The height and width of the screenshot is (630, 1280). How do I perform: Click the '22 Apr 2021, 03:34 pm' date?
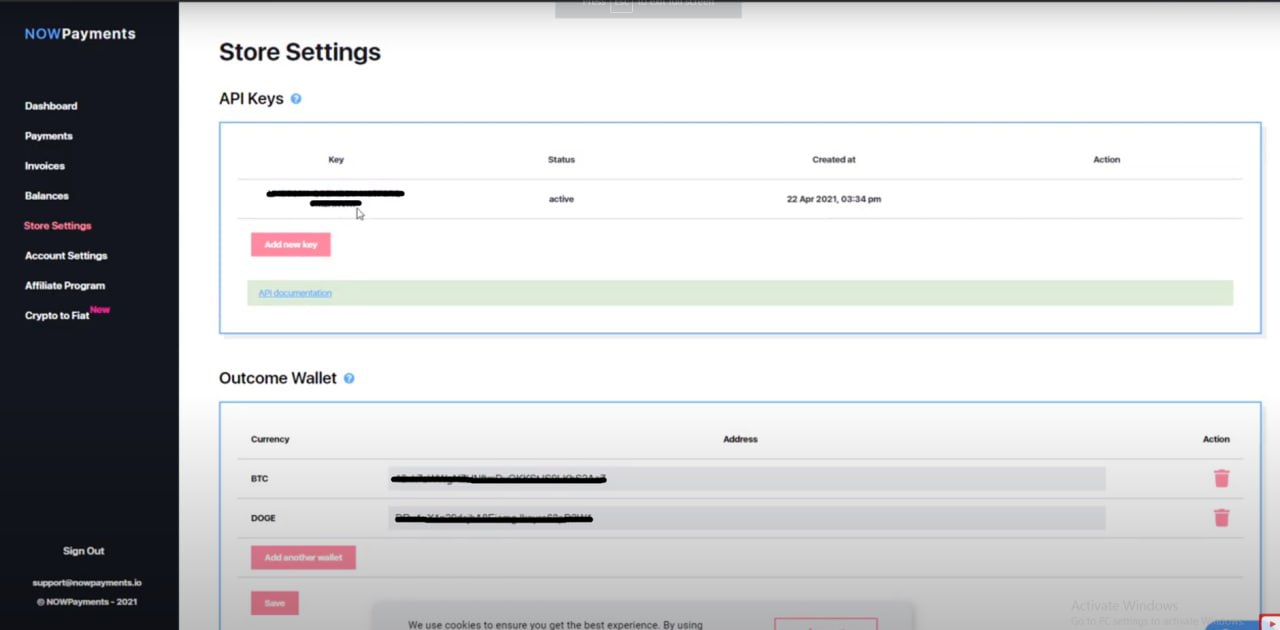(x=834, y=199)
